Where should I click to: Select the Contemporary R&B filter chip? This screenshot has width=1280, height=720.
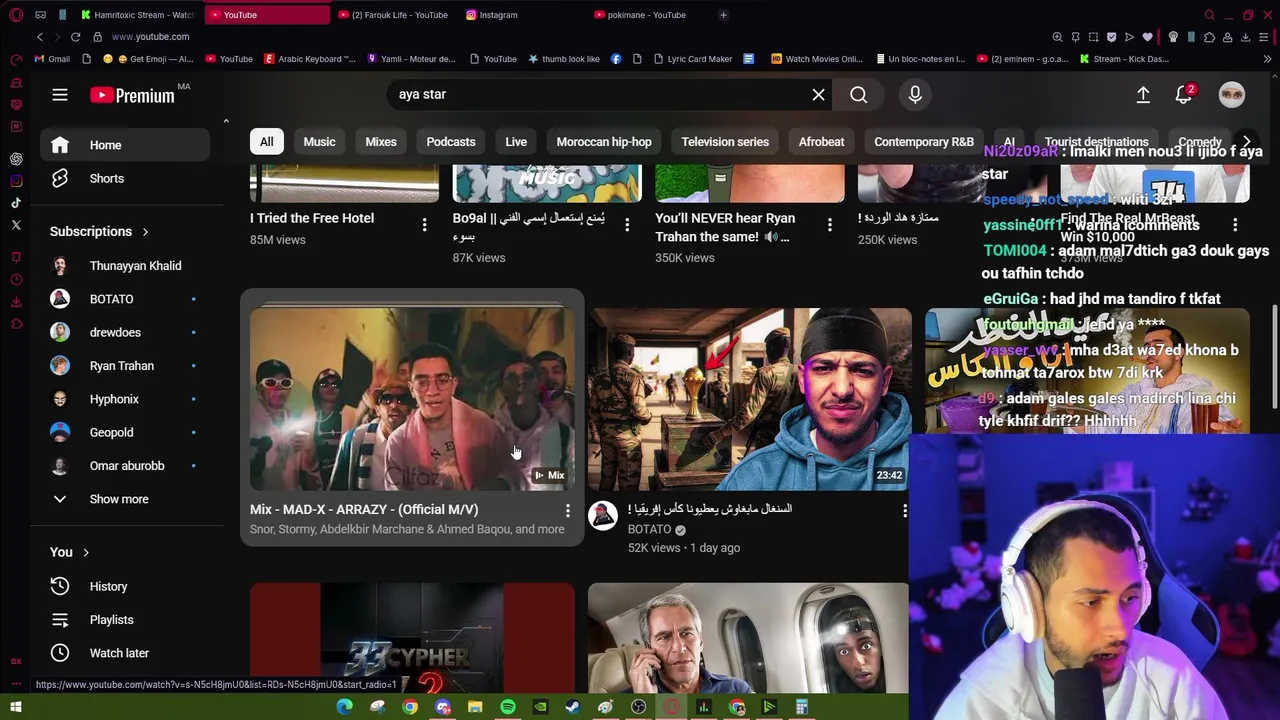click(924, 142)
